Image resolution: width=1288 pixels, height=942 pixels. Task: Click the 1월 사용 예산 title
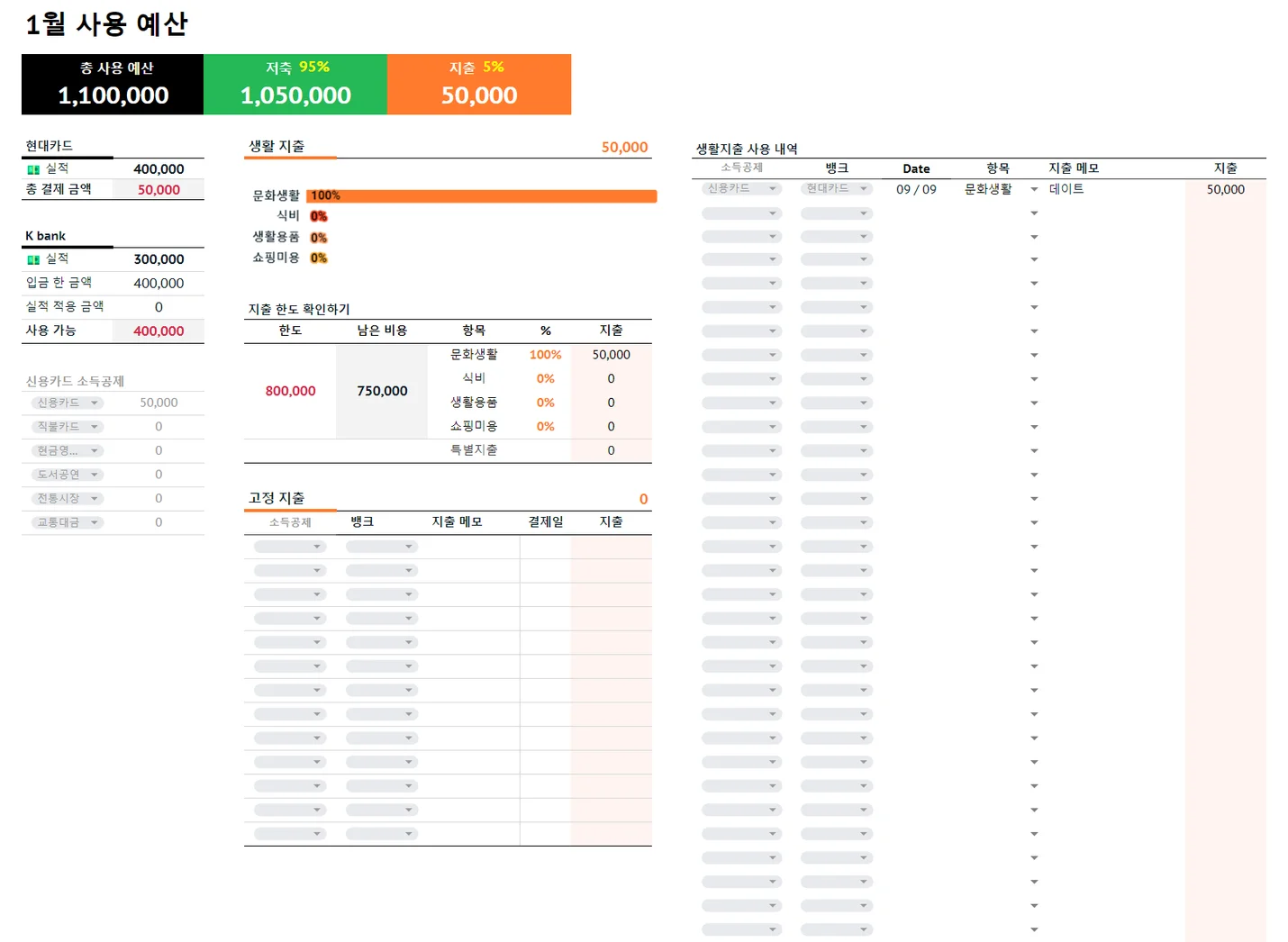click(106, 24)
